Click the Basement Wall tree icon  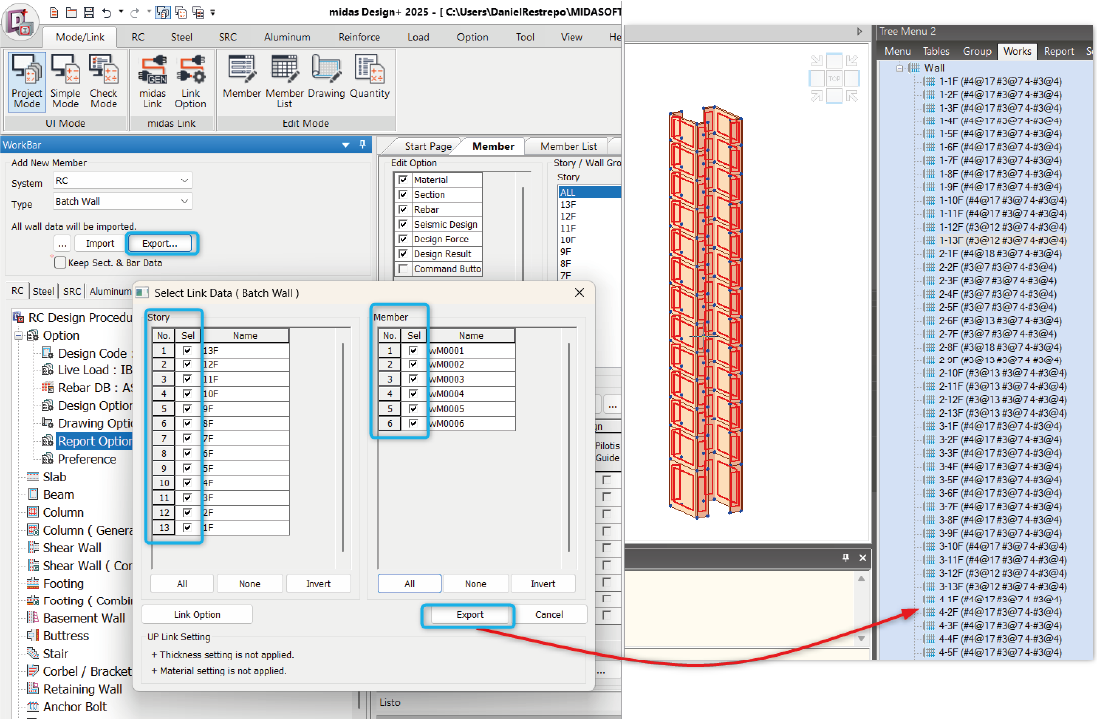[32, 619]
